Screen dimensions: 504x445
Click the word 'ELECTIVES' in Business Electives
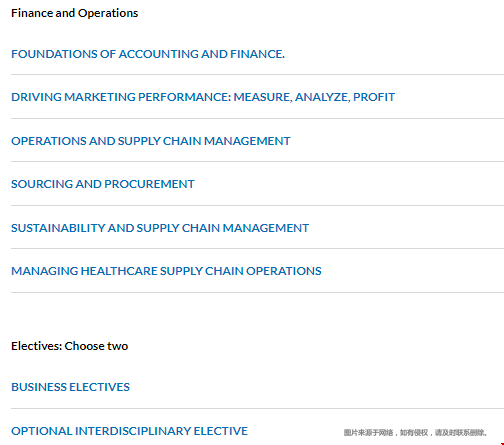[99, 387]
